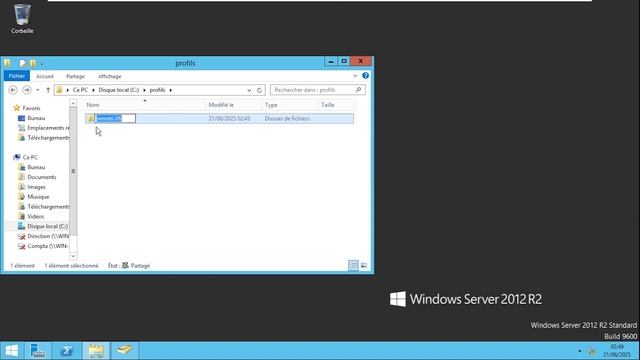Click the magnifier search icon
This screenshot has height=360, width=640.
click(359, 90)
